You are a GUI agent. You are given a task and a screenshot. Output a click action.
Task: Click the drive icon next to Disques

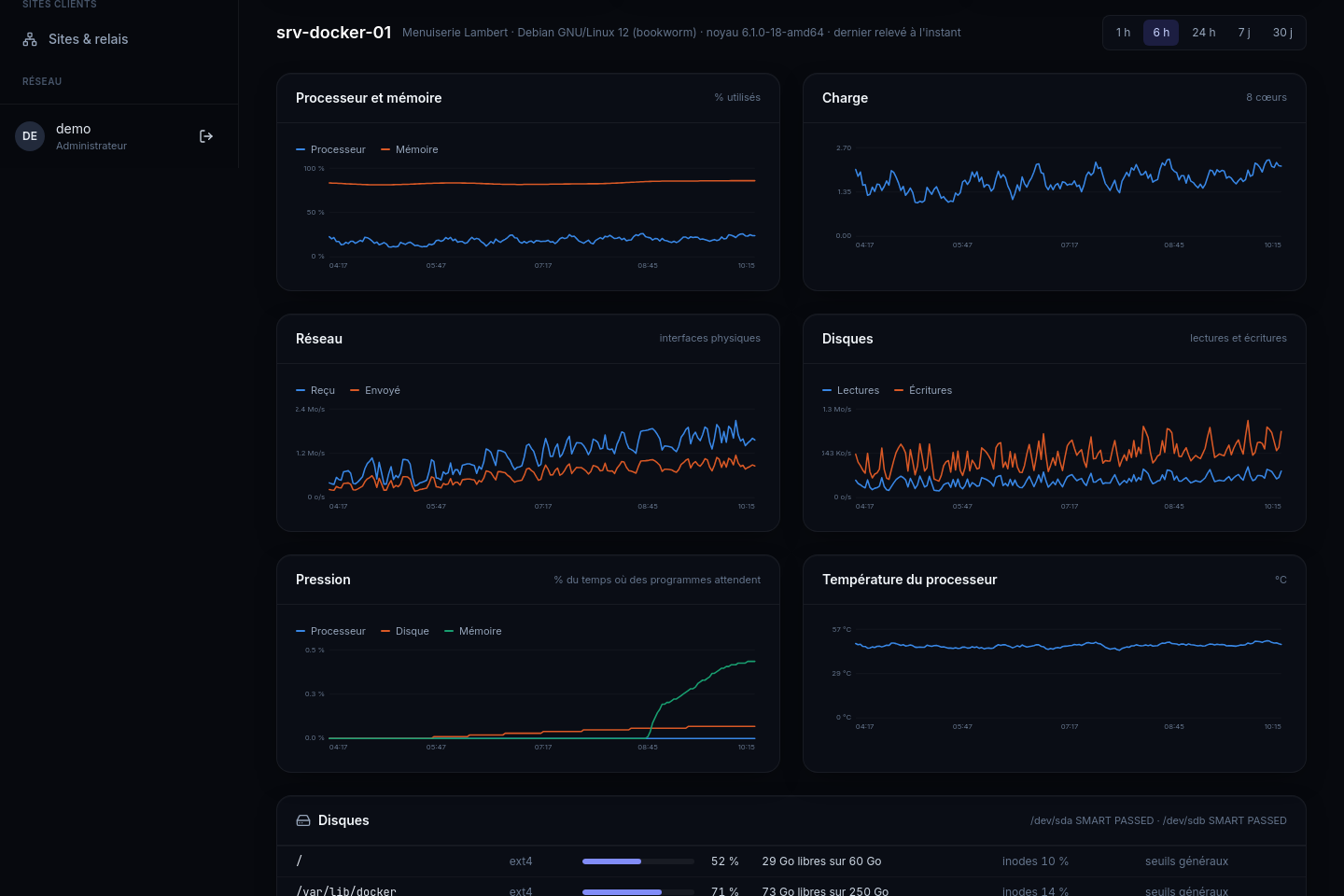tap(303, 820)
